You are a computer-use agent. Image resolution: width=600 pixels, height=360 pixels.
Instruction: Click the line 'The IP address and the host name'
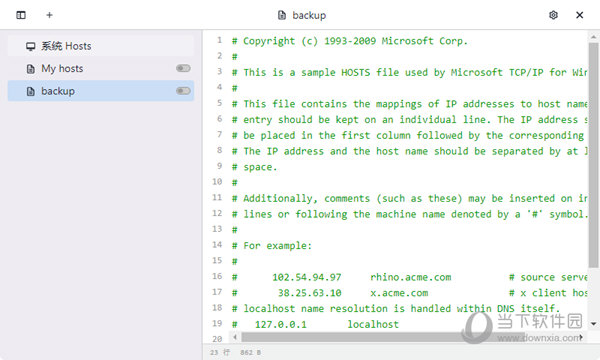click(x=409, y=151)
